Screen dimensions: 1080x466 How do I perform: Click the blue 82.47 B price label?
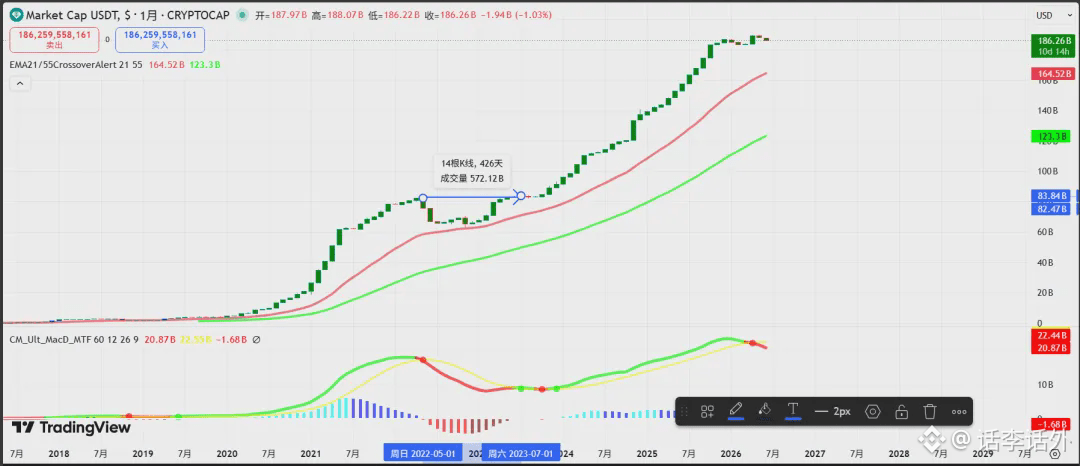click(1052, 209)
